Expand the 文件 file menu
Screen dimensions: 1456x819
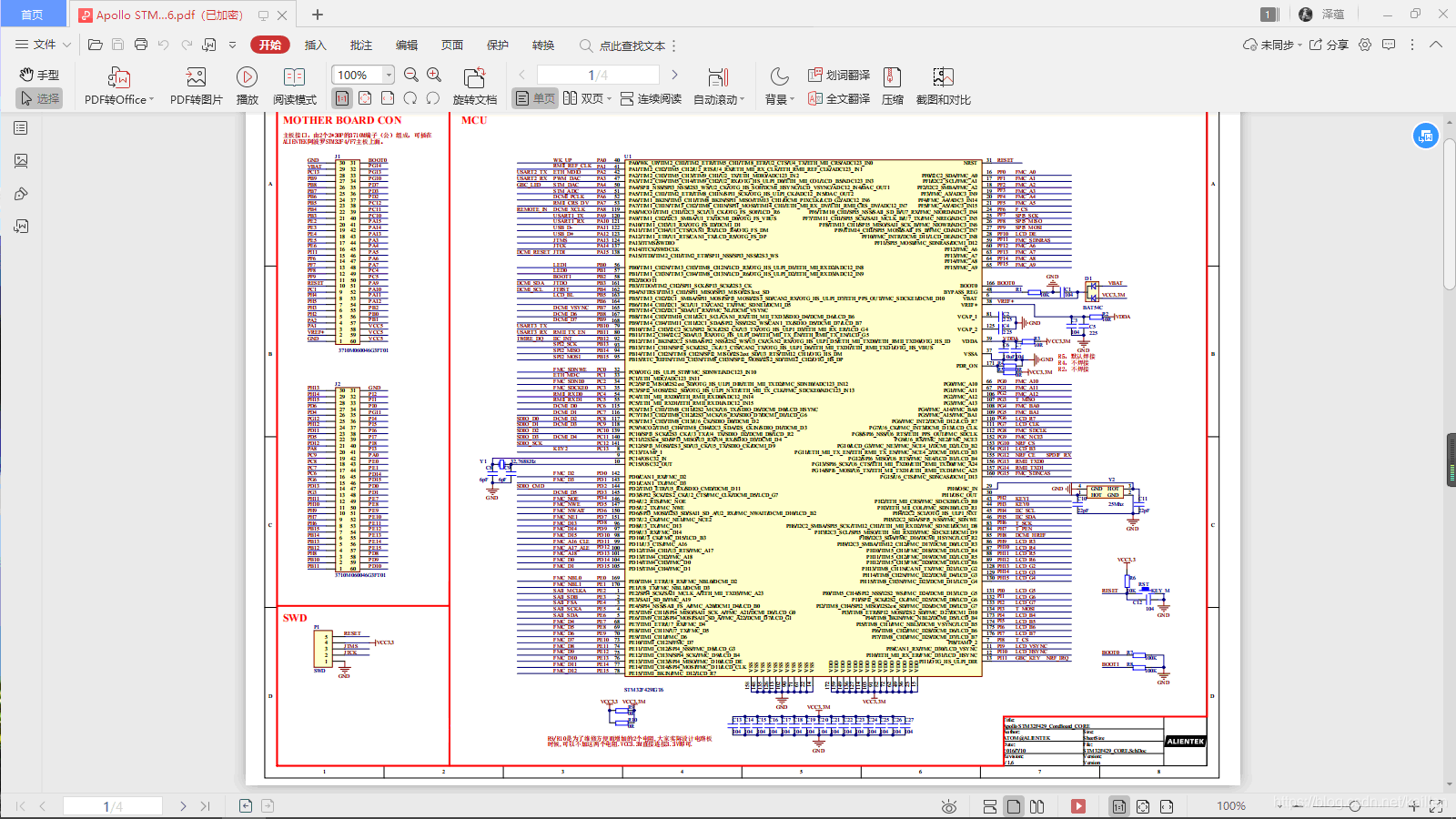tap(43, 44)
